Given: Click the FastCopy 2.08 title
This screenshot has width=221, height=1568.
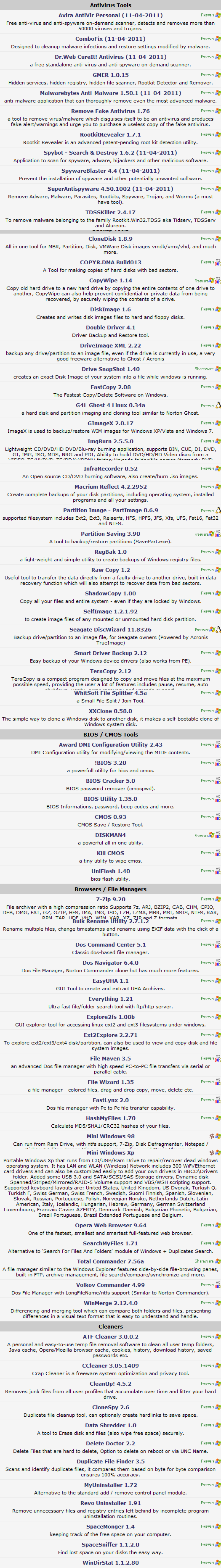Looking at the screenshot, I should pos(110,387).
